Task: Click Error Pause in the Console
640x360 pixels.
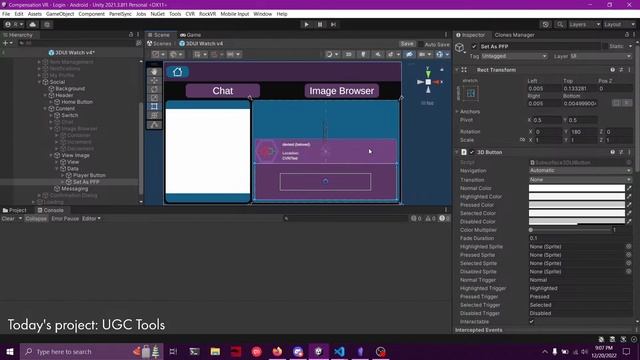Action: click(x=65, y=219)
